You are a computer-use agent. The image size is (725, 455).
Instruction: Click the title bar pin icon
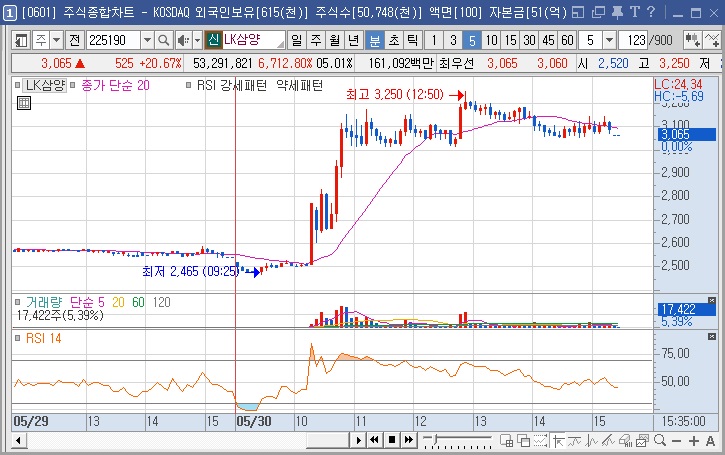[x=617, y=12]
